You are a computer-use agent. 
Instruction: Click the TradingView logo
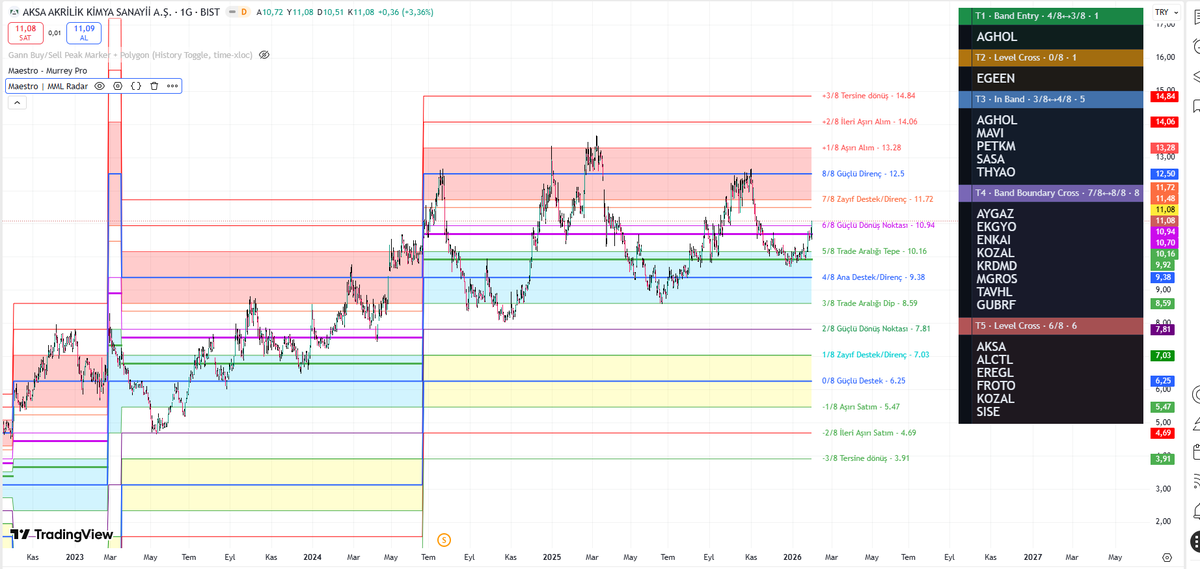coord(61,535)
